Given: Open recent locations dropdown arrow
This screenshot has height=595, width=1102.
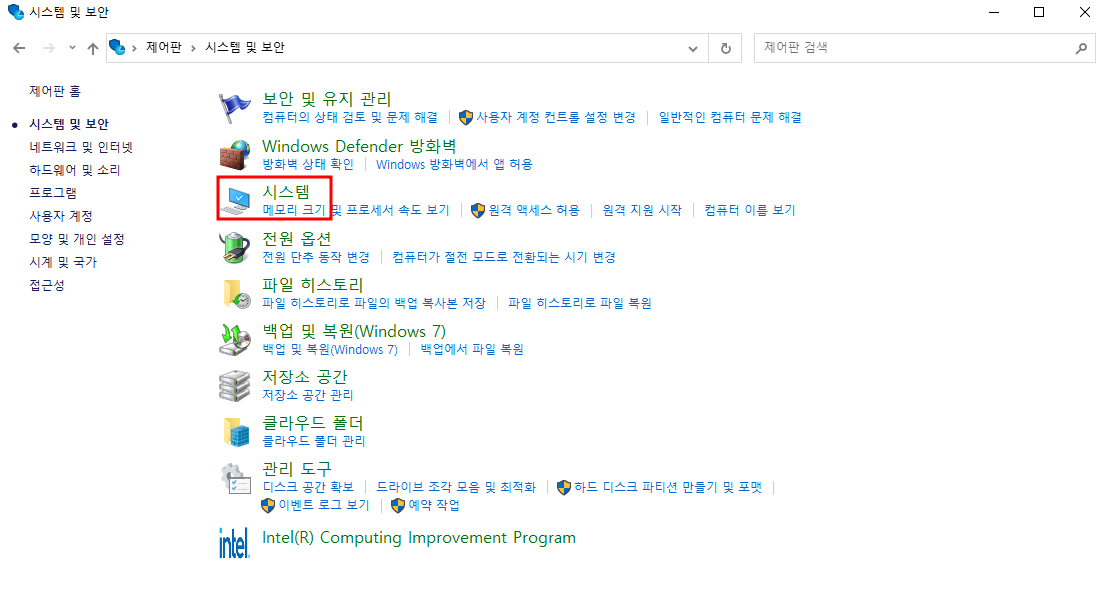Looking at the screenshot, I should coord(72,48).
